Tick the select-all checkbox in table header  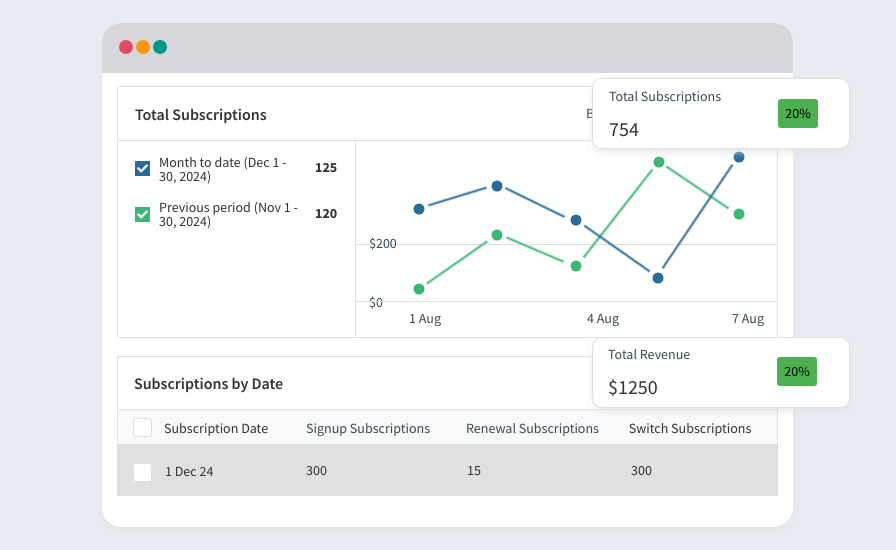pos(142,428)
